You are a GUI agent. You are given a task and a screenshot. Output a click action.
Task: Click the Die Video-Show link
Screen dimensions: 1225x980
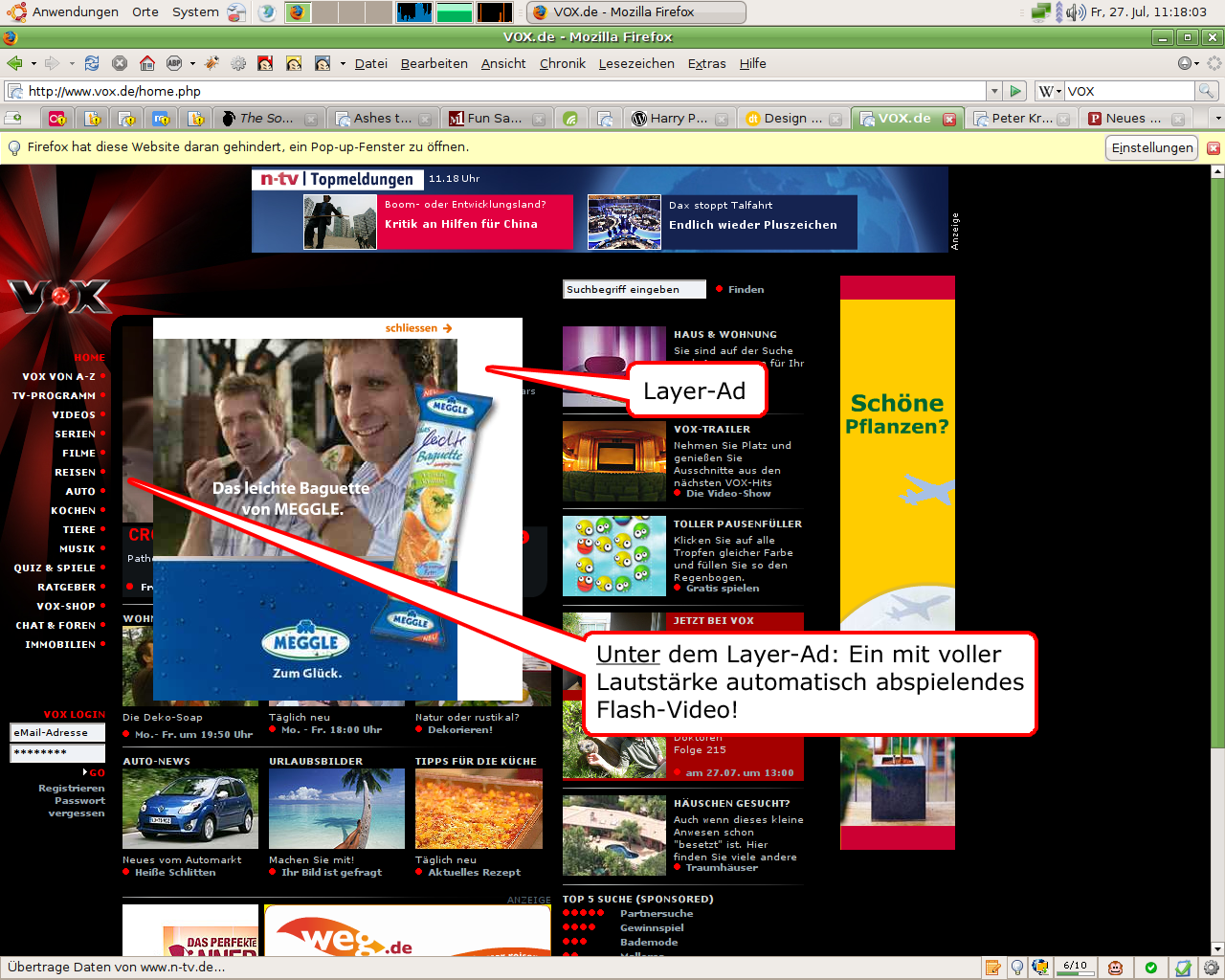(x=727, y=494)
